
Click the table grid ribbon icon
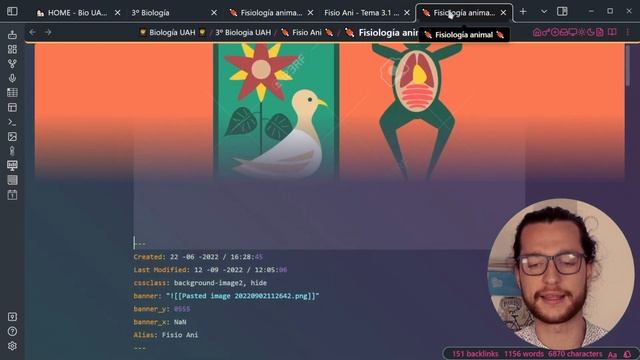click(x=12, y=93)
